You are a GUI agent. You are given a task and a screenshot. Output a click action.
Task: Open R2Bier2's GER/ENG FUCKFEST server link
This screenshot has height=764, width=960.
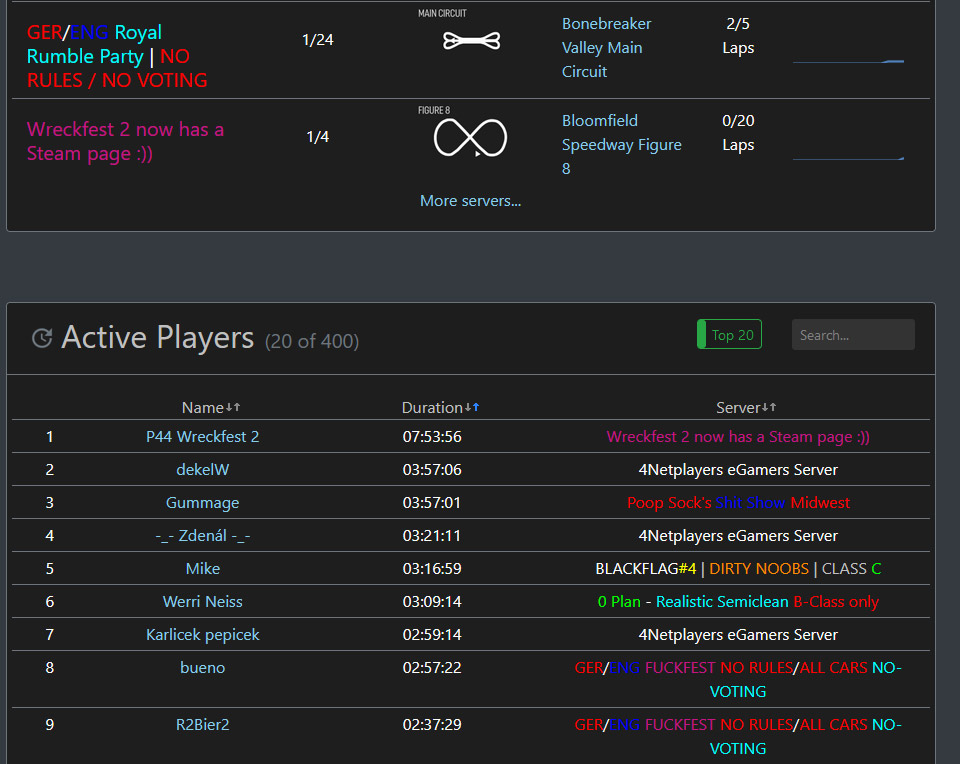click(738, 736)
